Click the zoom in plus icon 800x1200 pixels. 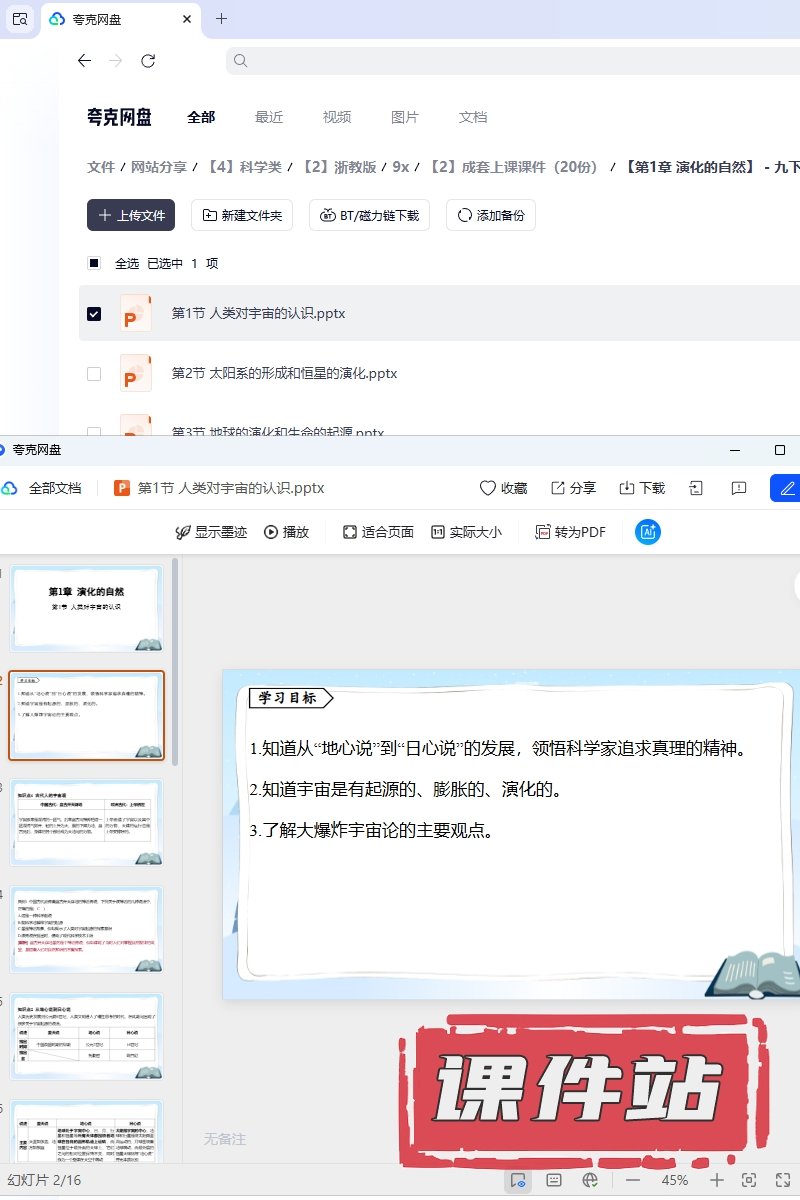[x=717, y=1180]
